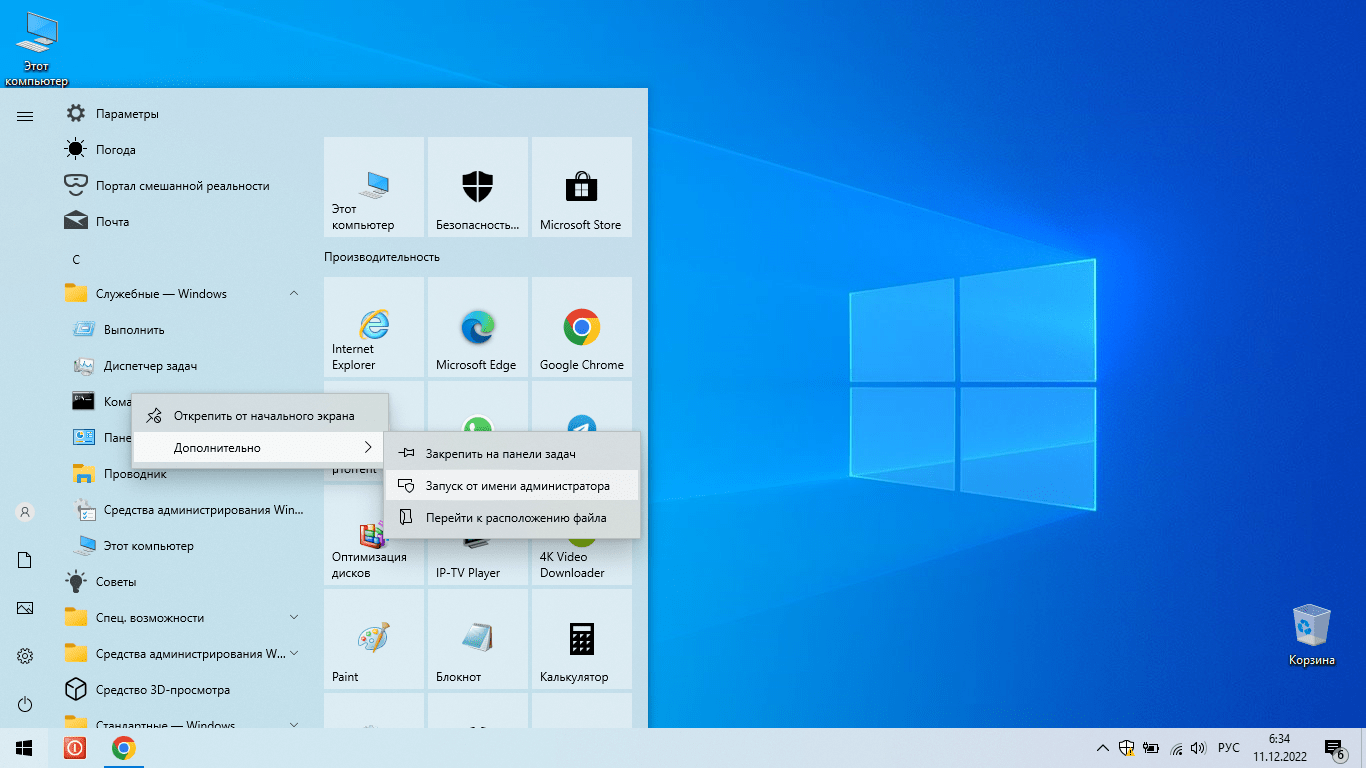Open the Калькулятор tile
Screen dimensions: 1366x768
(581, 639)
